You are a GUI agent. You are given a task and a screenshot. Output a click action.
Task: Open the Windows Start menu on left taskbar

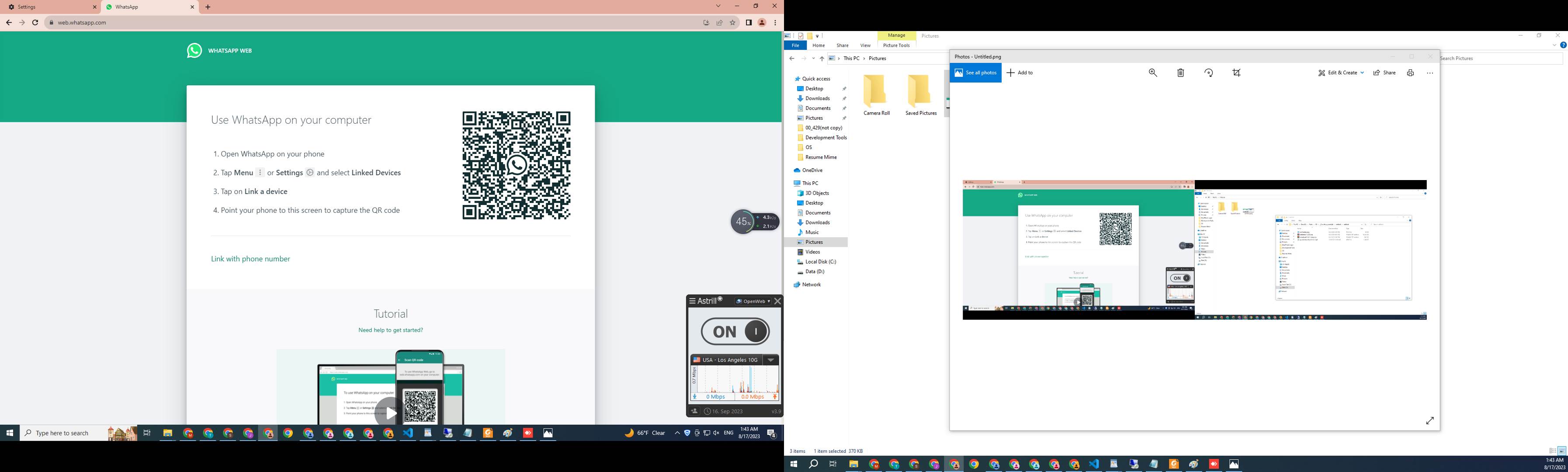(10, 433)
